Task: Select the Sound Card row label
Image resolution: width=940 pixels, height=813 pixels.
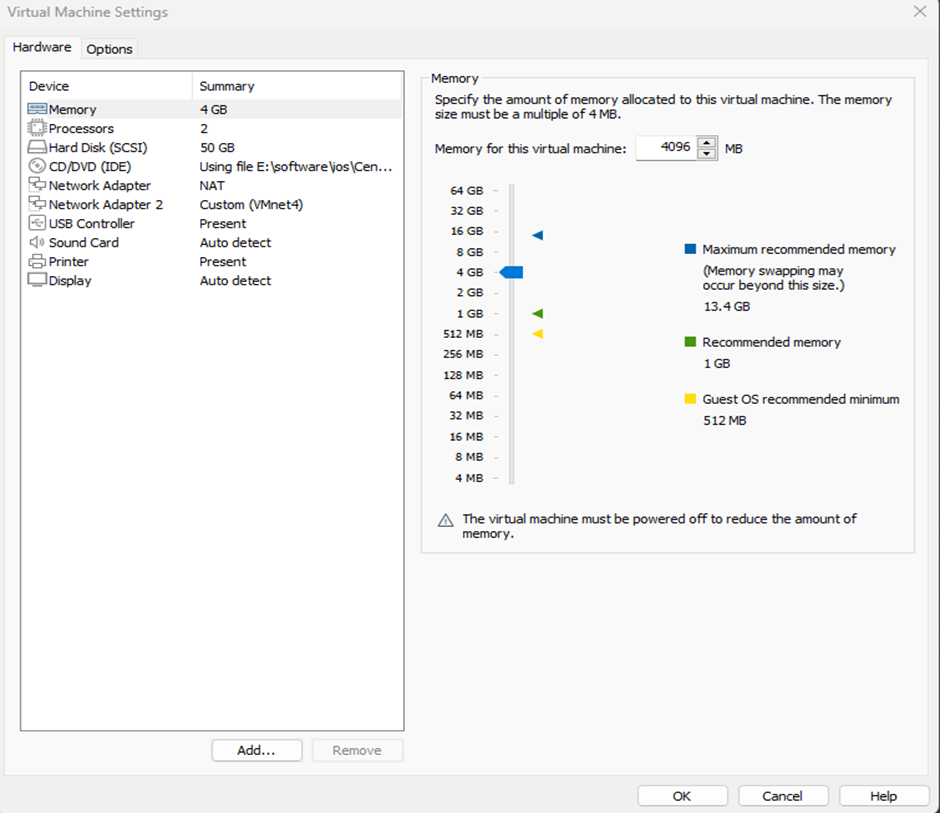Action: coord(84,243)
